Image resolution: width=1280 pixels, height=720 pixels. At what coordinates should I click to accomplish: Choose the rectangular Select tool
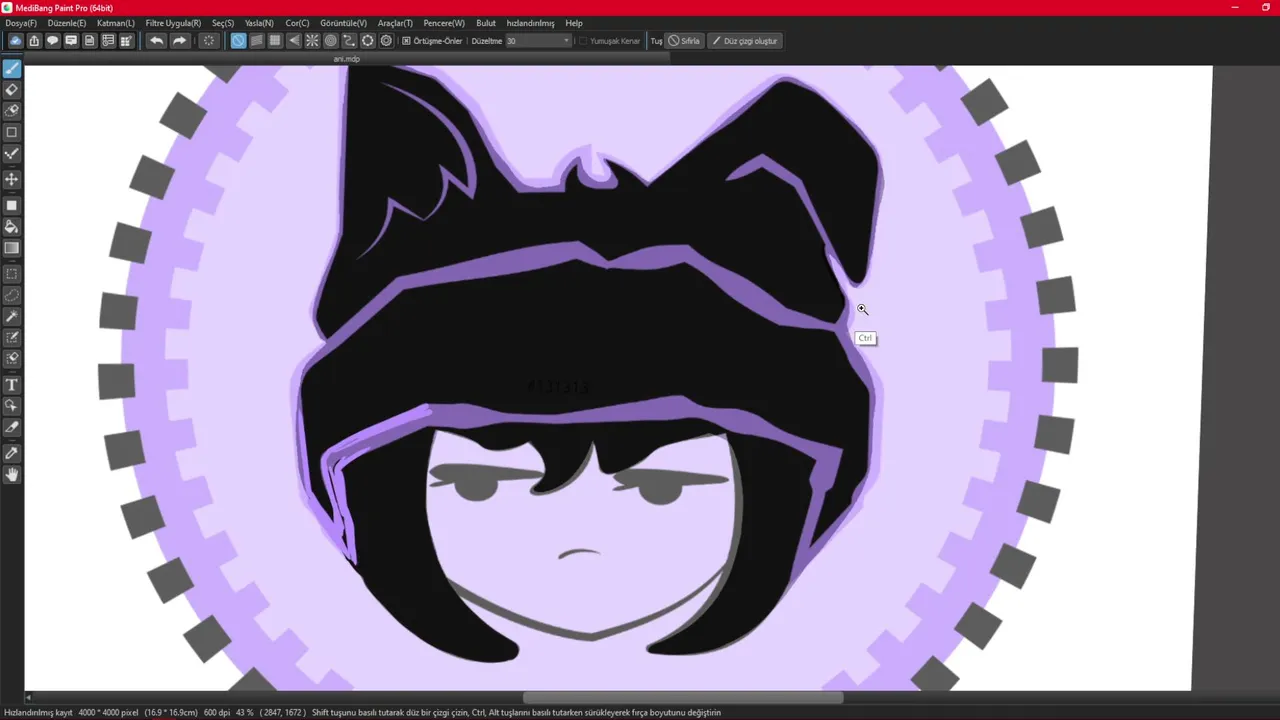[12, 274]
